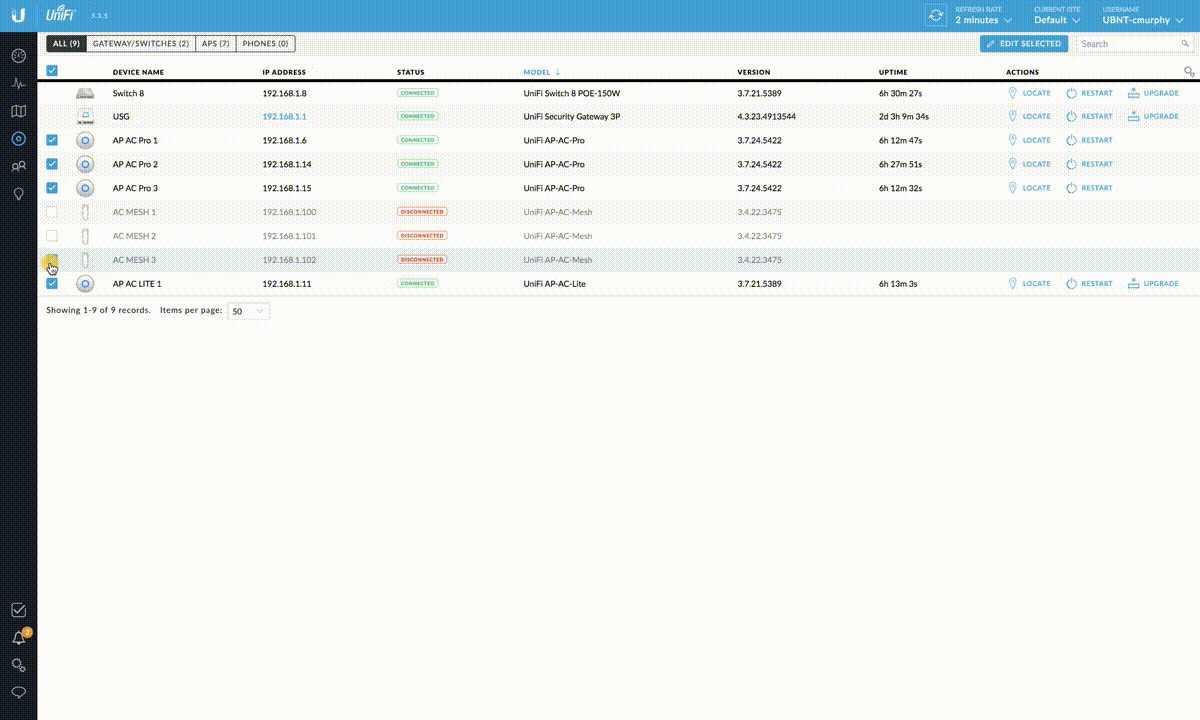This screenshot has width=1200, height=720.
Task: Click the AC MESH 1 device icon
Action: tap(85, 212)
